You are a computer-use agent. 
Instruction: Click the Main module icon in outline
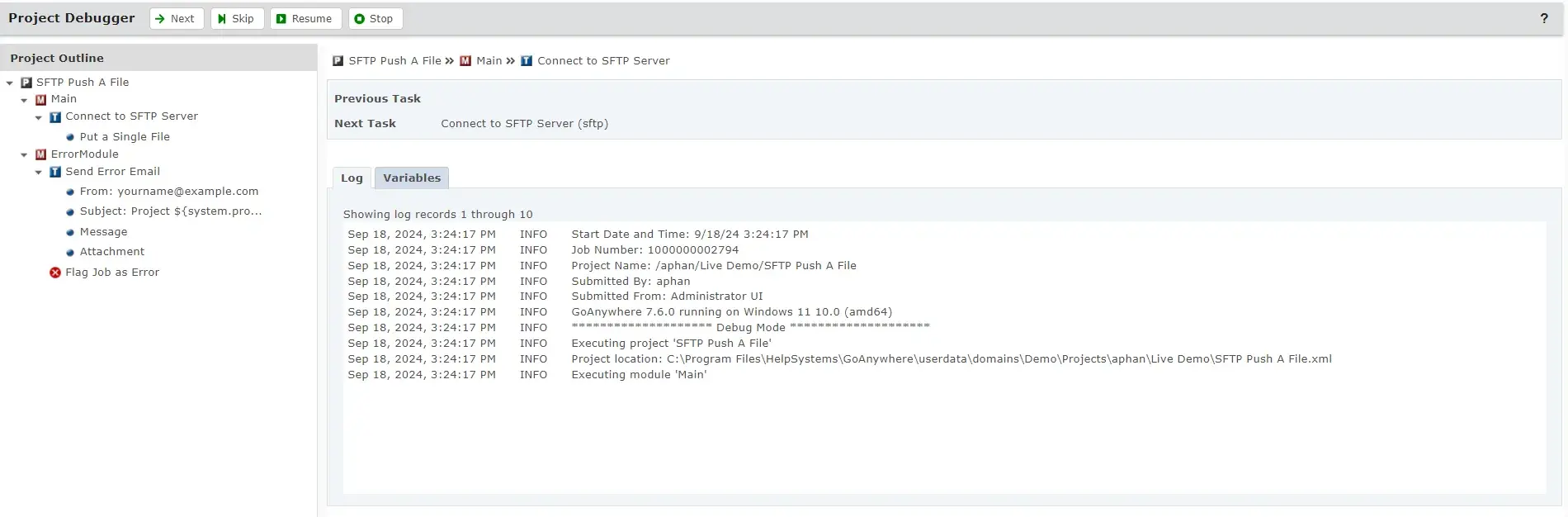(x=40, y=99)
